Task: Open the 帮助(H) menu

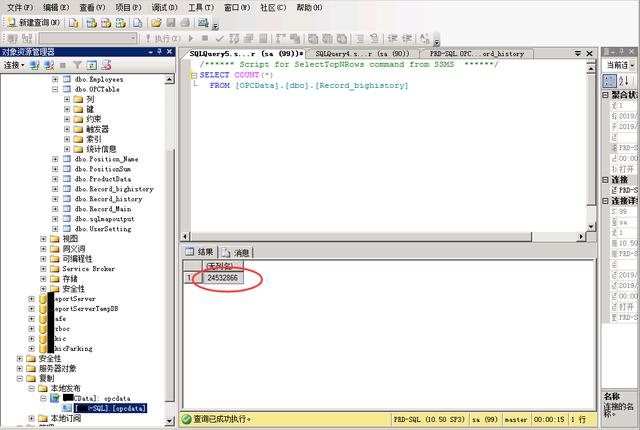Action: (309, 7)
